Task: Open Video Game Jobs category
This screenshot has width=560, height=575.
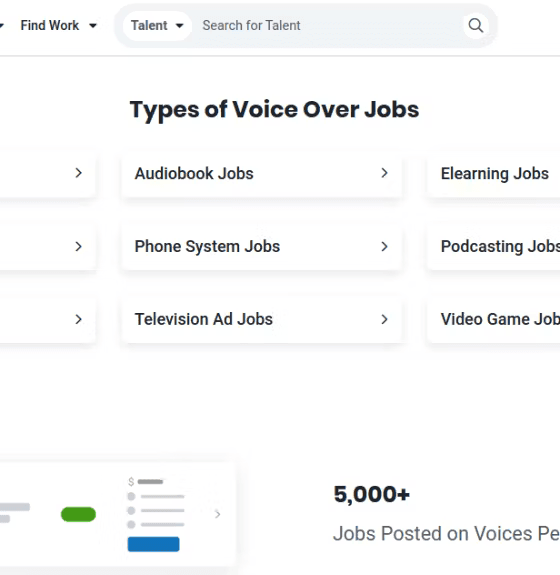Action: pos(494,319)
